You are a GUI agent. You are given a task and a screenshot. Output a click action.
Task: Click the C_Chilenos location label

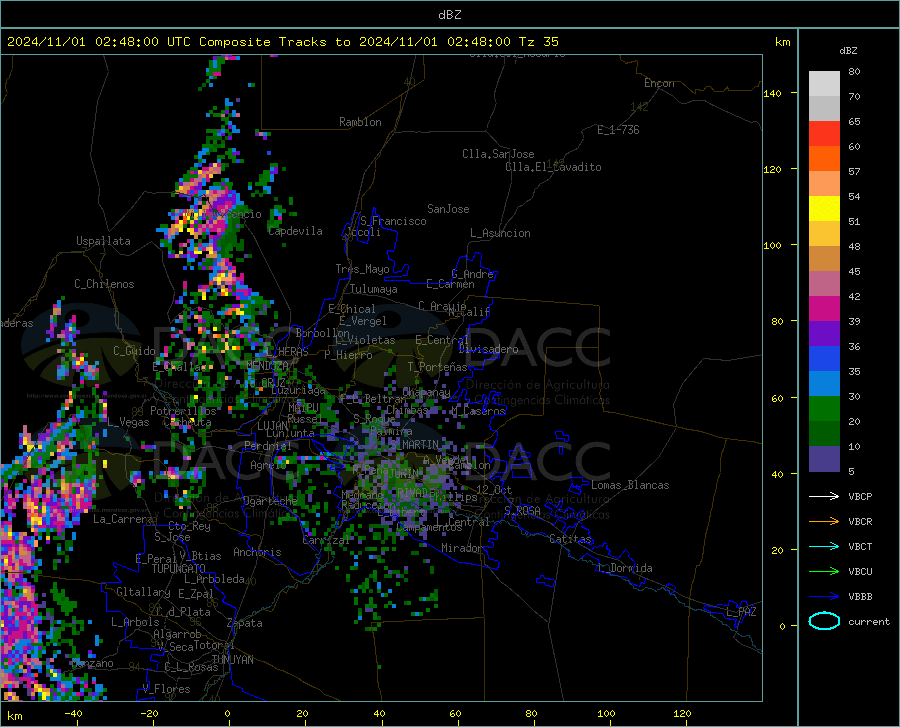pyautogui.click(x=104, y=284)
